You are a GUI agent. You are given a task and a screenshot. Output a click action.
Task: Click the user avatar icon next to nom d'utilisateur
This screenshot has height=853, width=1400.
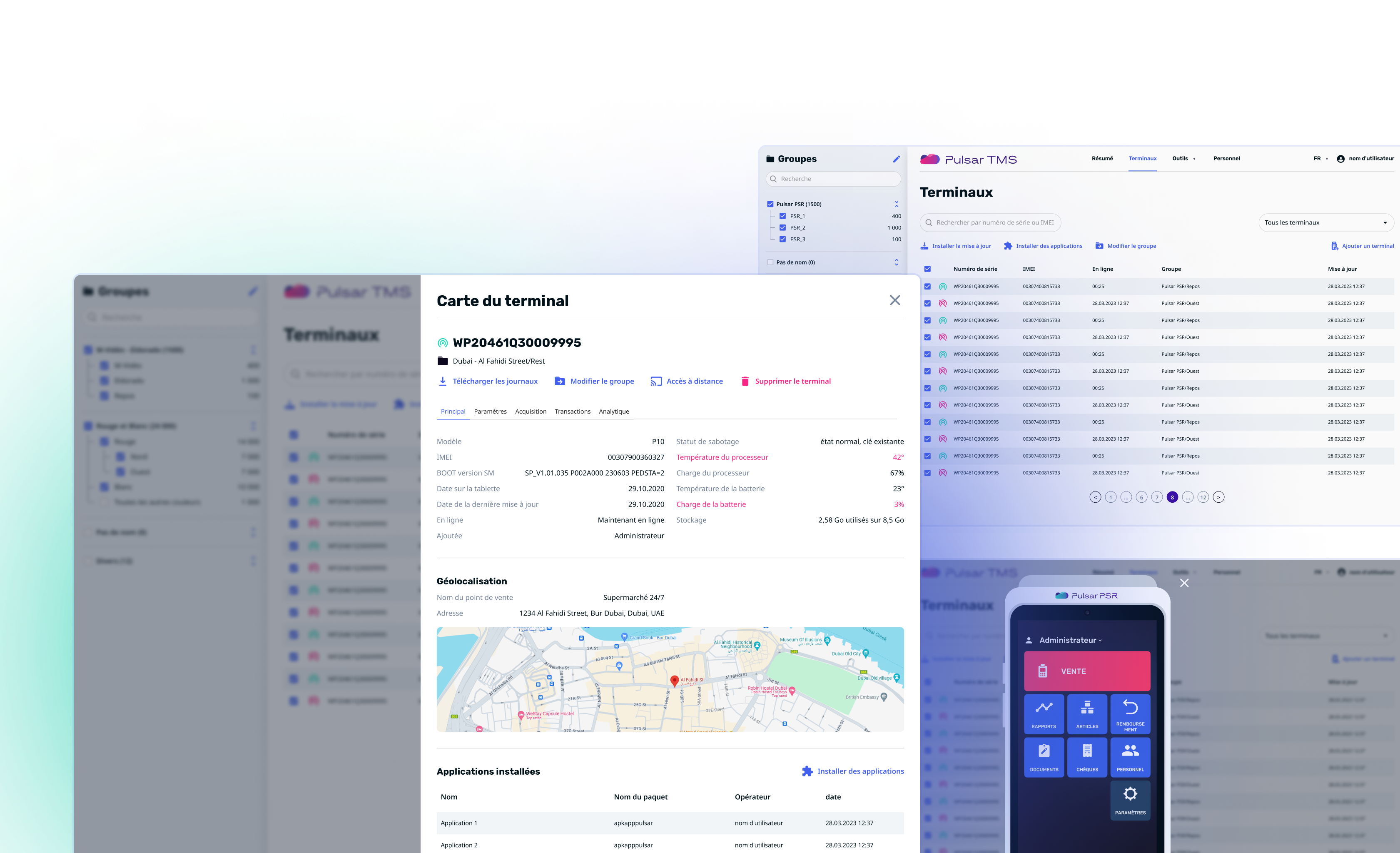[1341, 159]
